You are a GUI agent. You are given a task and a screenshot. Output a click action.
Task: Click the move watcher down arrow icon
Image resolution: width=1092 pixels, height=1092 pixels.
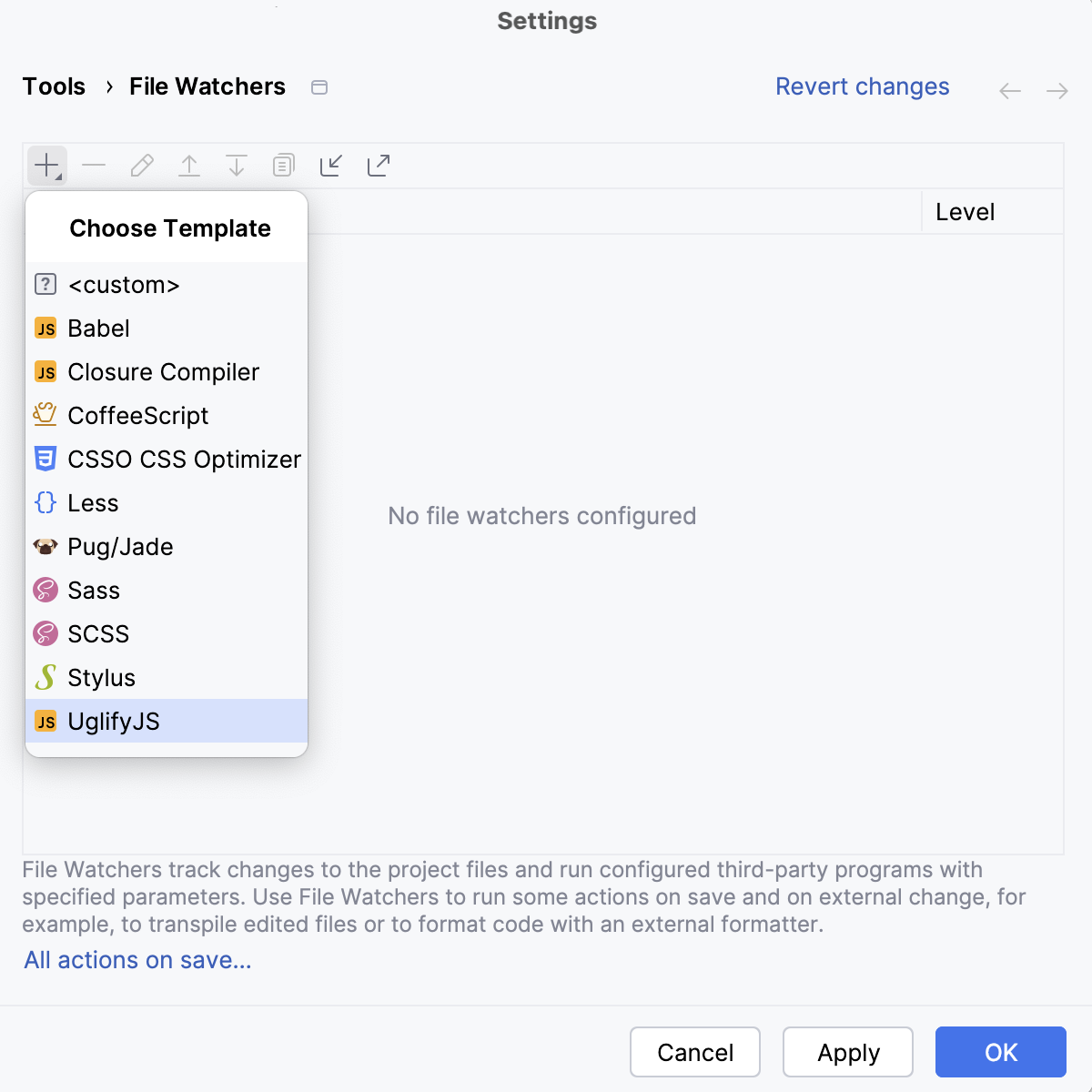236,165
